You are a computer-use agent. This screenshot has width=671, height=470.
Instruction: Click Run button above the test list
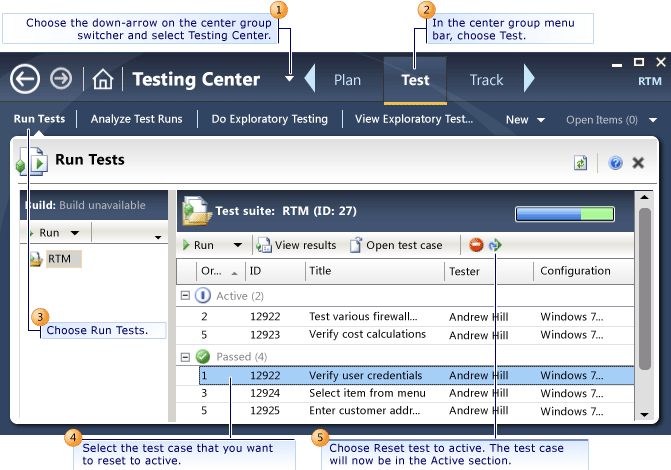[198, 245]
